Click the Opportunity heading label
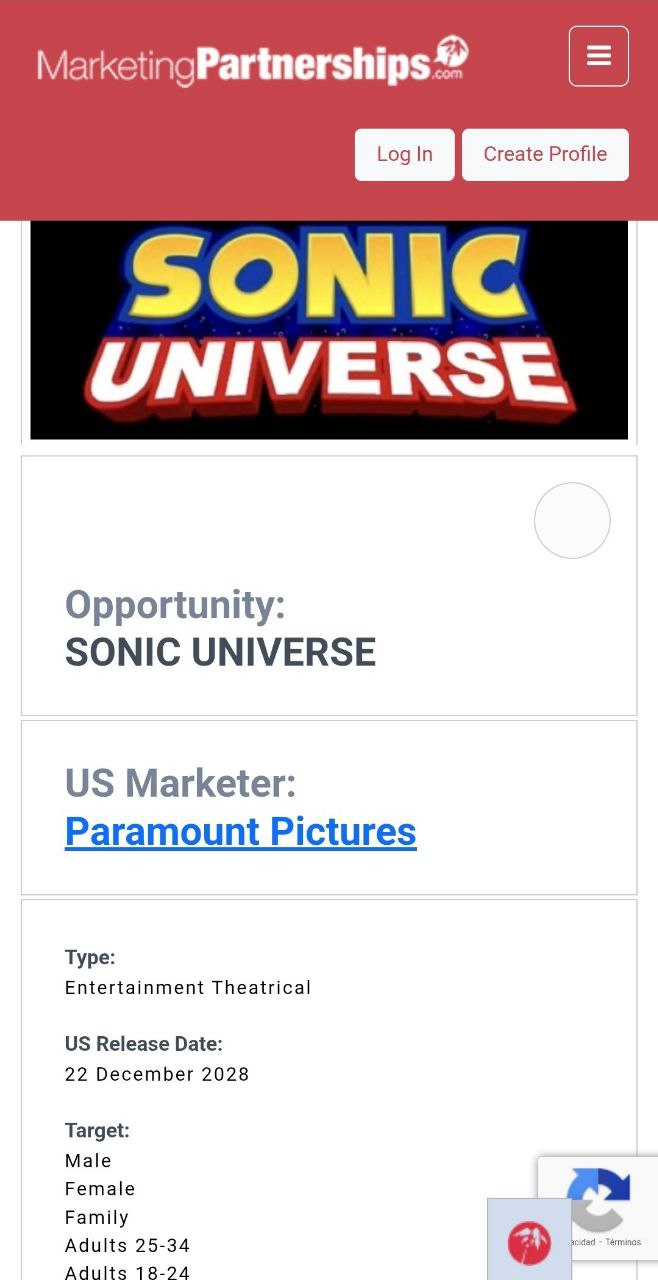This screenshot has height=1280, width=658. 175,605
